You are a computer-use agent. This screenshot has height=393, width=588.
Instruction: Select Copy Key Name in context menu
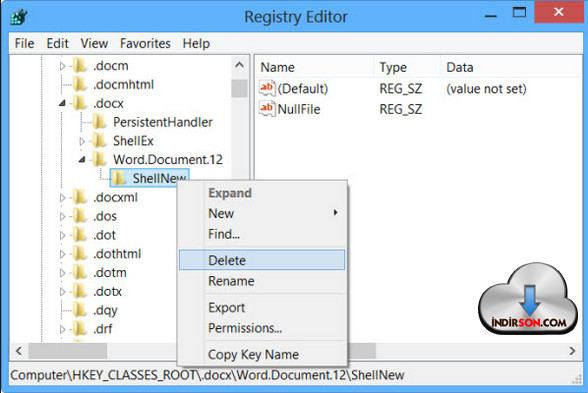click(262, 354)
